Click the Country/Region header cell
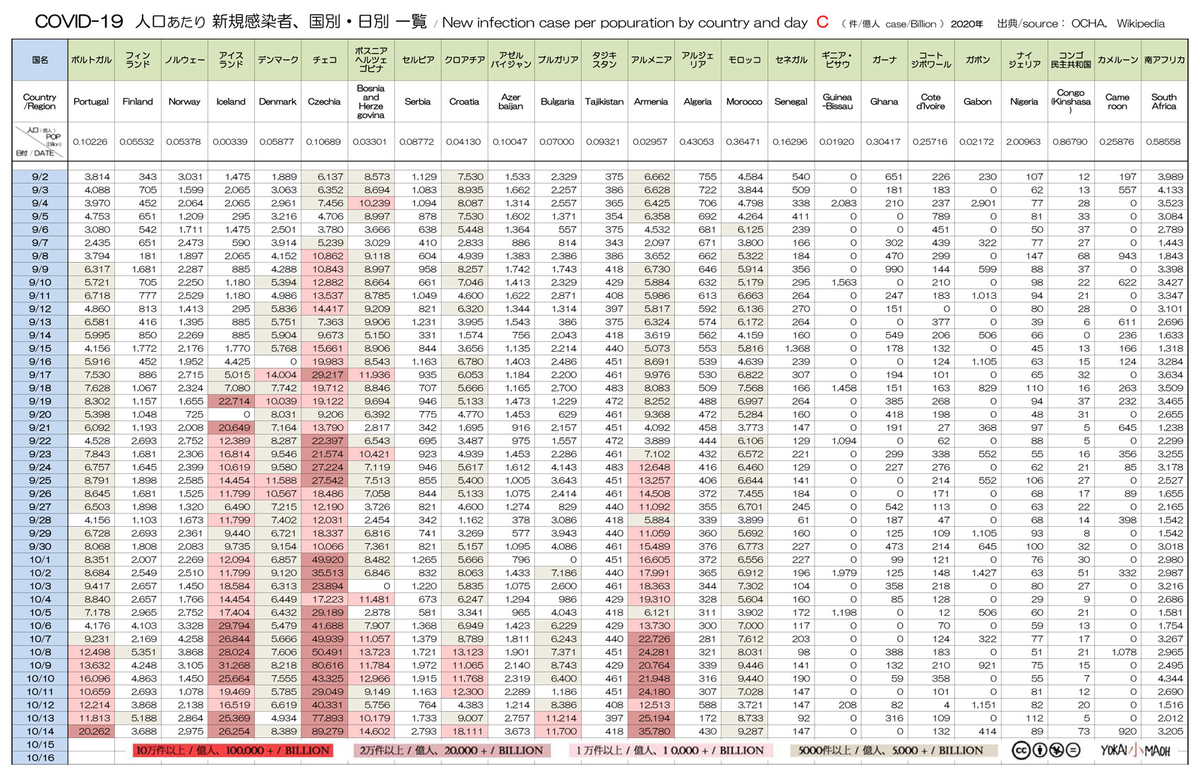1200x772 pixels. coord(40,102)
